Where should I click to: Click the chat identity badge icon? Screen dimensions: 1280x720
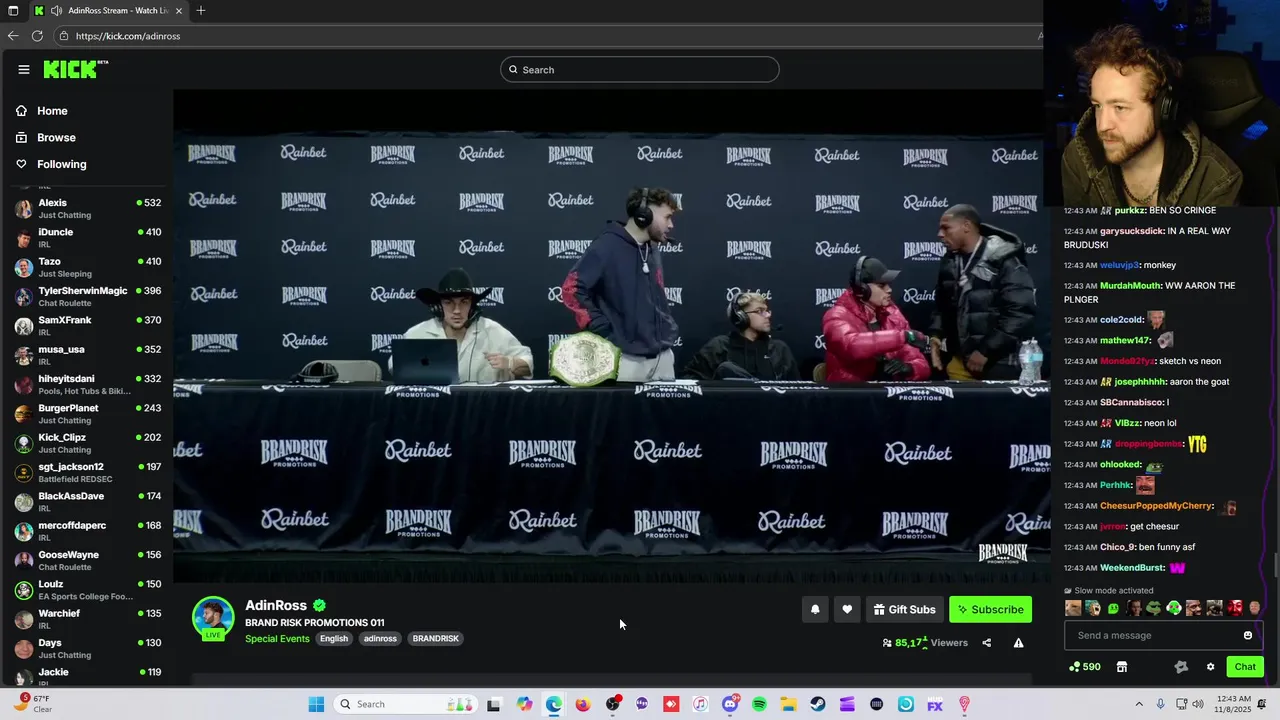(1181, 667)
